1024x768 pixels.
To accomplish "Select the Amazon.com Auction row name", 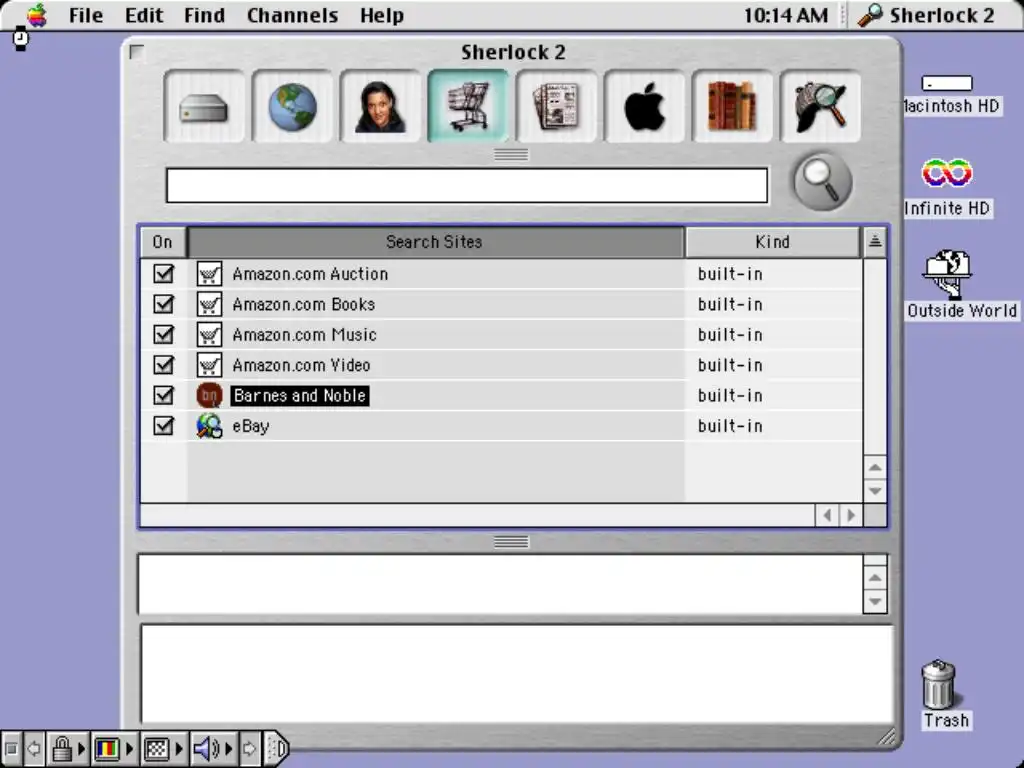I will (310, 274).
